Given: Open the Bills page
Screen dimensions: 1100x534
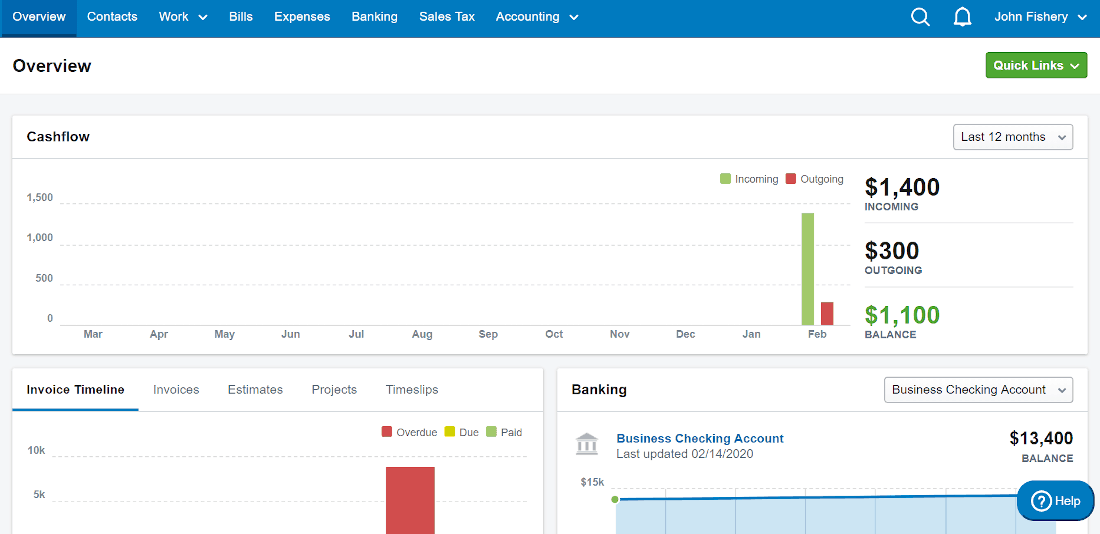Looking at the screenshot, I should click(241, 17).
